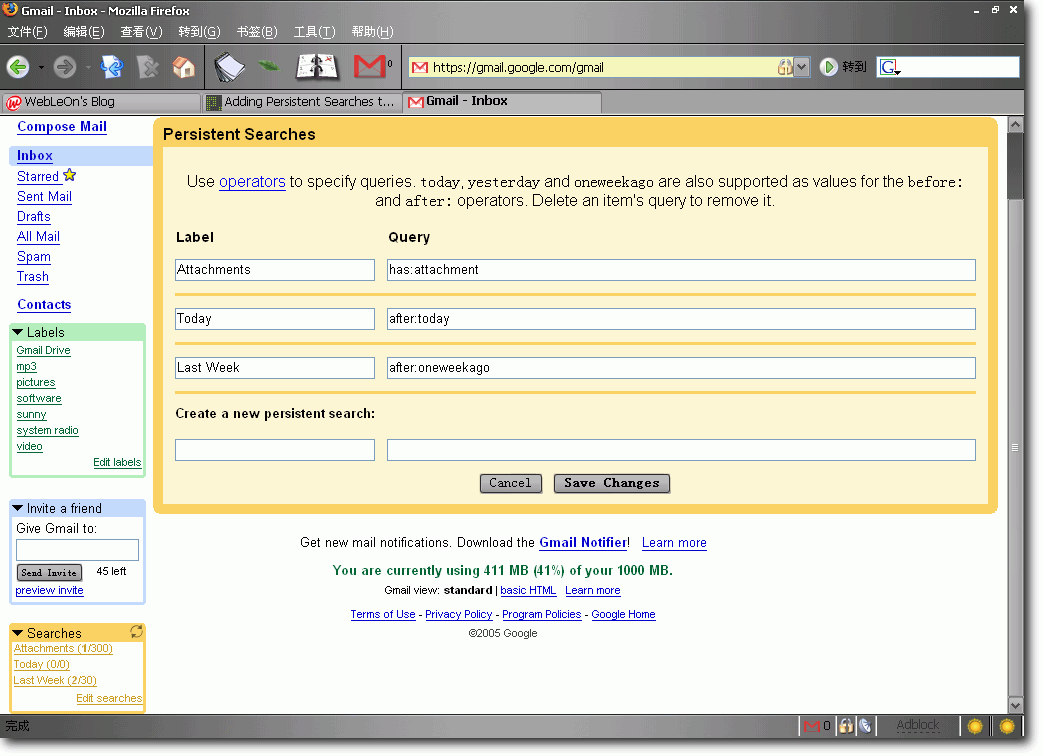The image size is (1043, 756).
Task: Reload the page with the blue Reload icon
Action: coord(112,66)
